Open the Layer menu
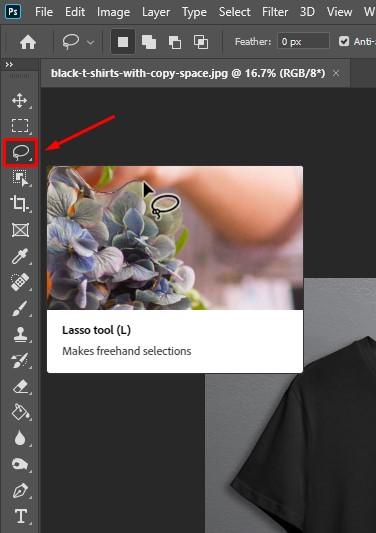Image resolution: width=376 pixels, height=533 pixels. point(156,12)
